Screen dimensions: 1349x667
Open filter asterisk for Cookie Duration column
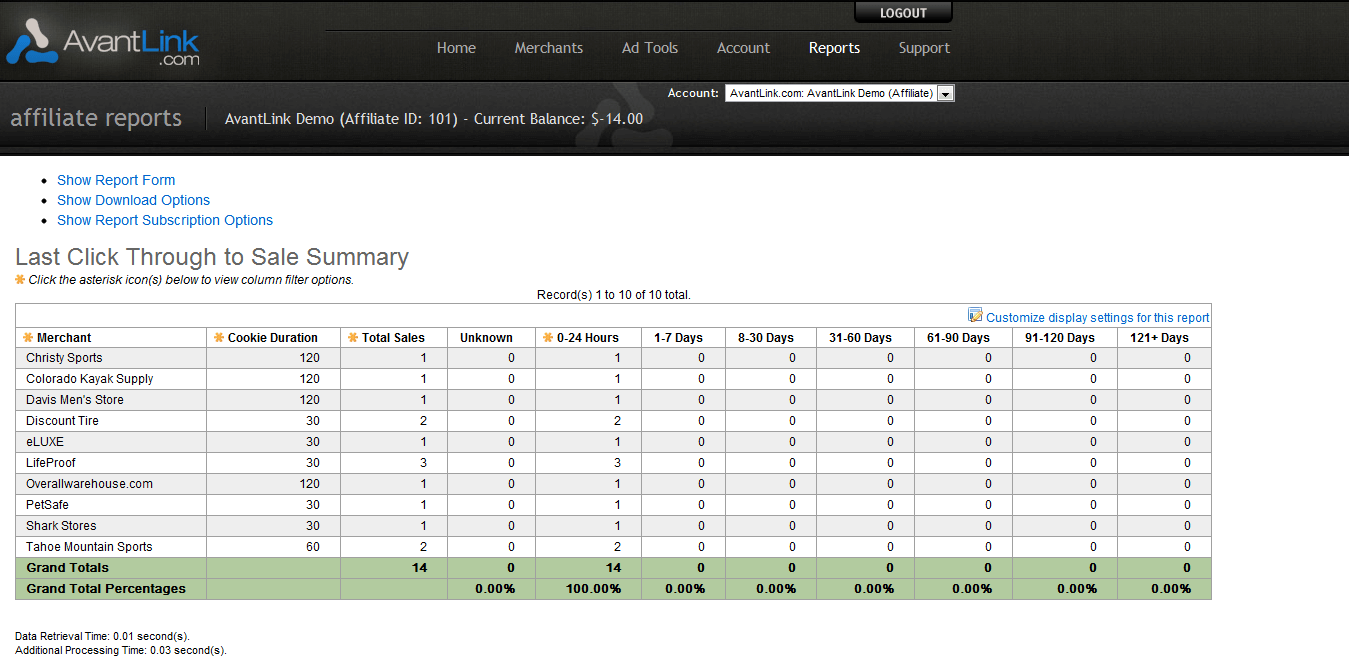pyautogui.click(x=219, y=338)
